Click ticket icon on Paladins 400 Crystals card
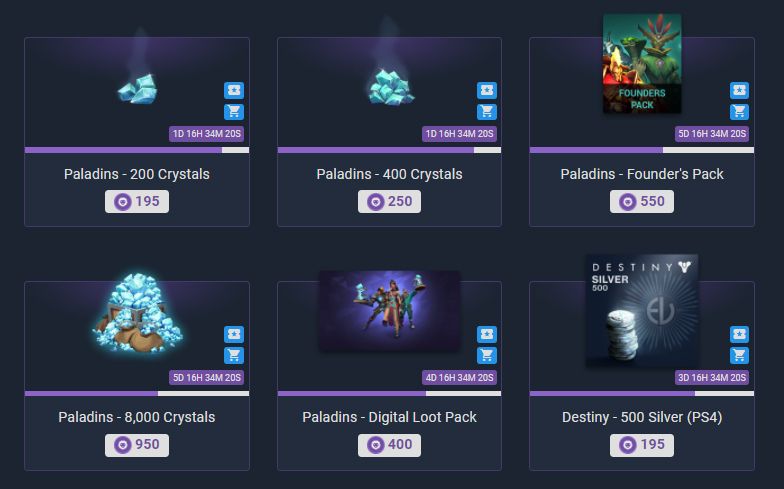 (x=486, y=90)
